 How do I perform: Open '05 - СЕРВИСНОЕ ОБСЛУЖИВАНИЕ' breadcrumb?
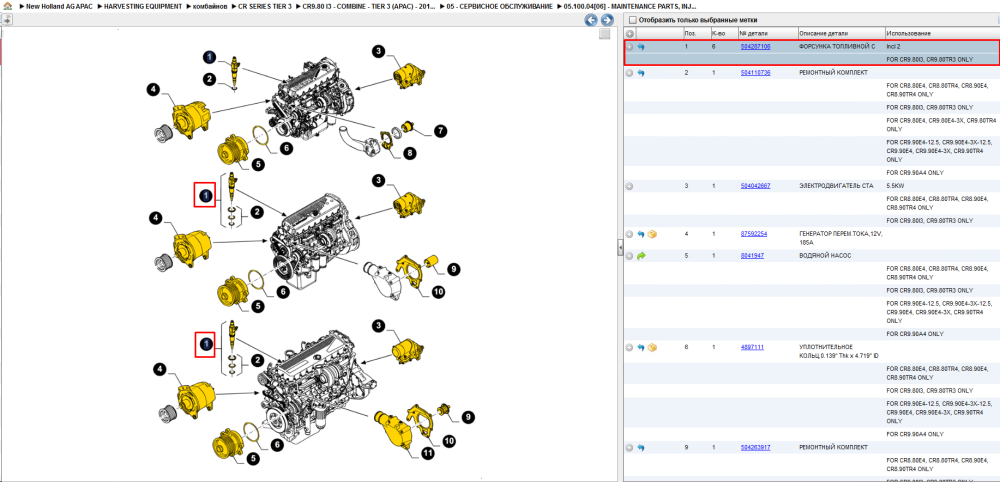click(x=500, y=6)
